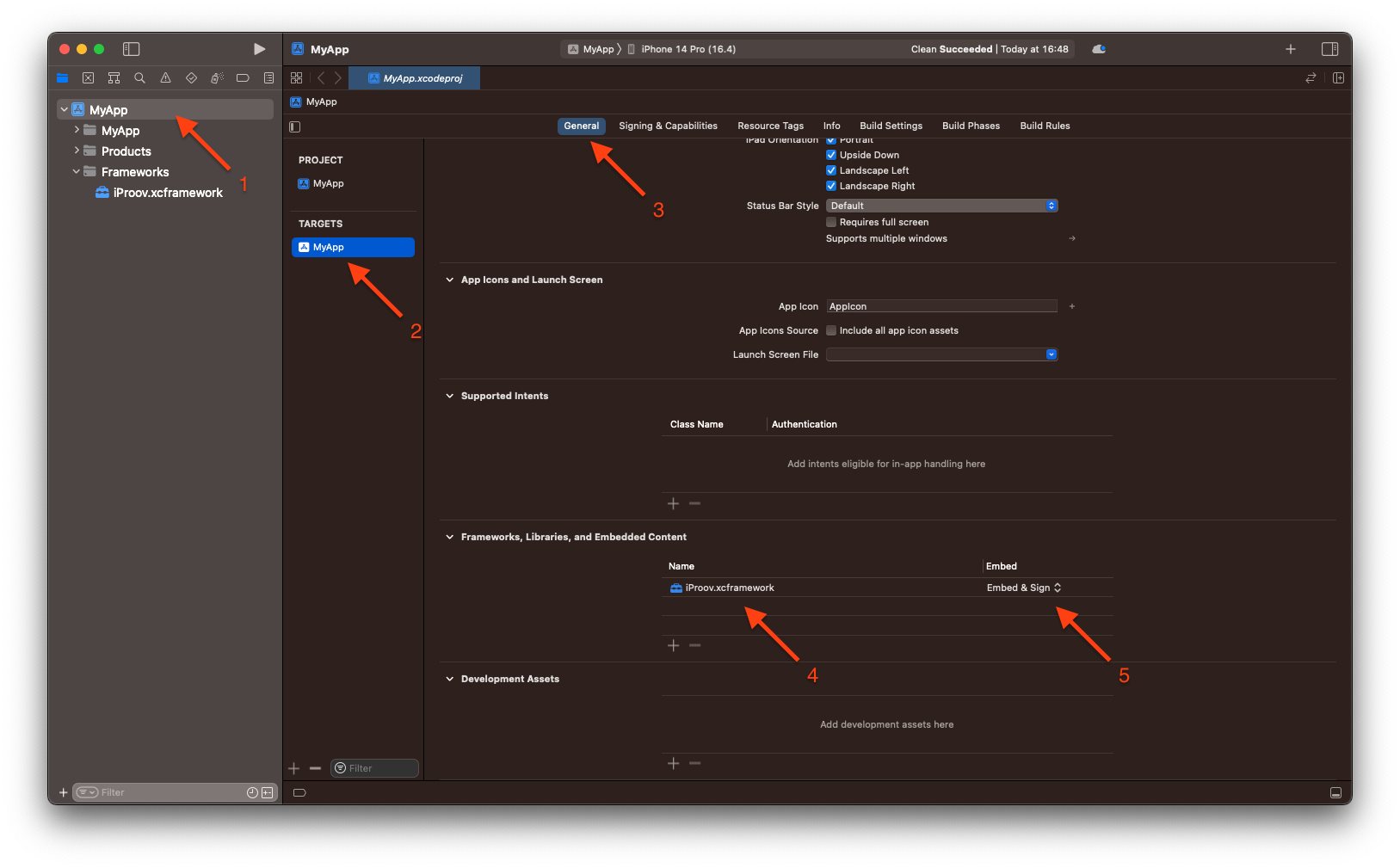Toggle the navigator sidebar icon

click(x=131, y=49)
